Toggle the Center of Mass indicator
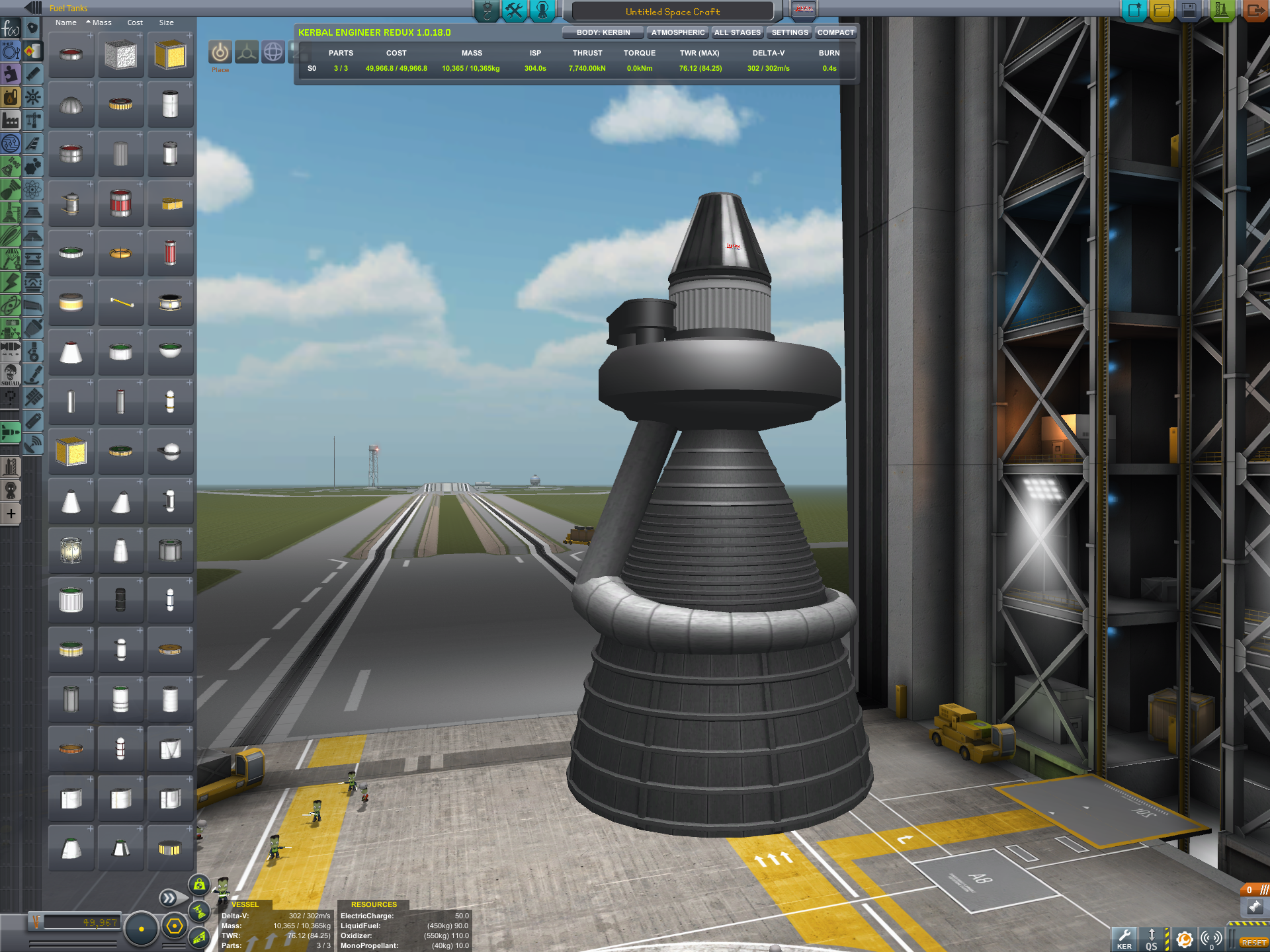This screenshot has width=1270, height=952. tap(199, 885)
